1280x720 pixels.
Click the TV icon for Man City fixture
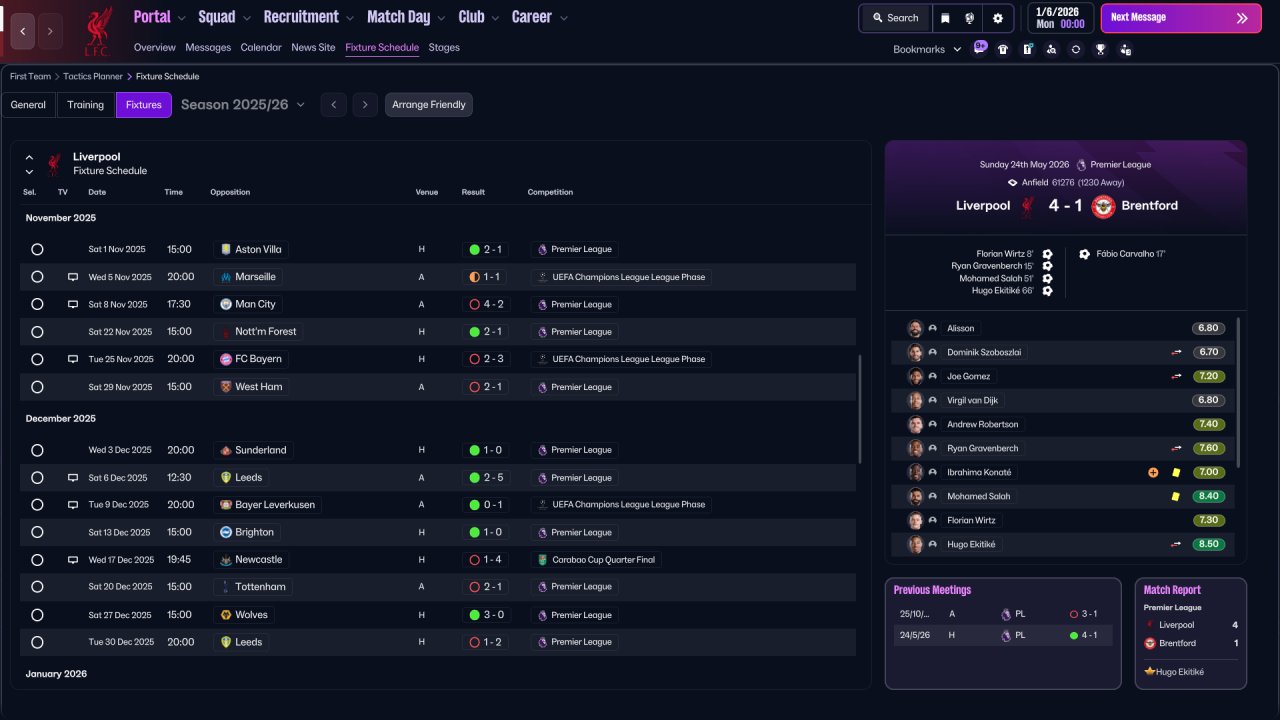click(73, 304)
